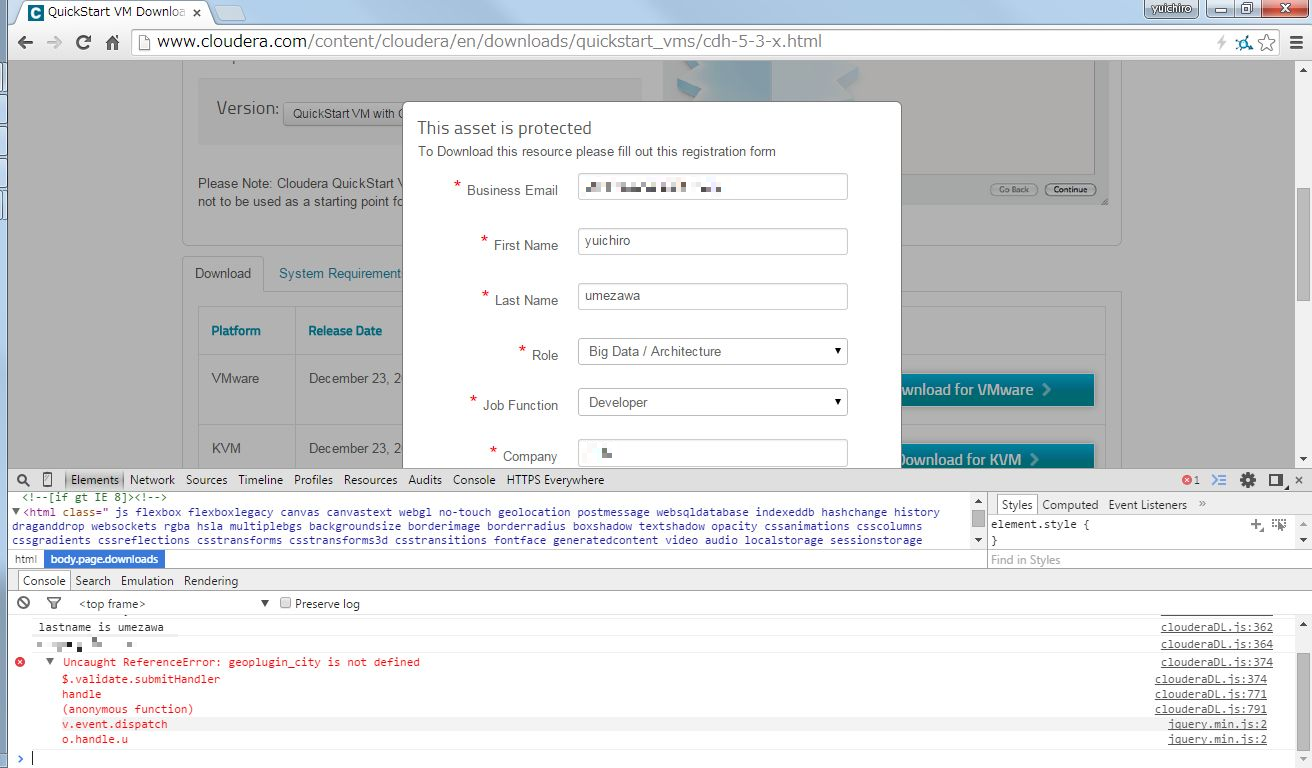Viewport: 1312px width, 768px height.
Task: Collapse the ReferenceError stack trace
Action: [49, 662]
